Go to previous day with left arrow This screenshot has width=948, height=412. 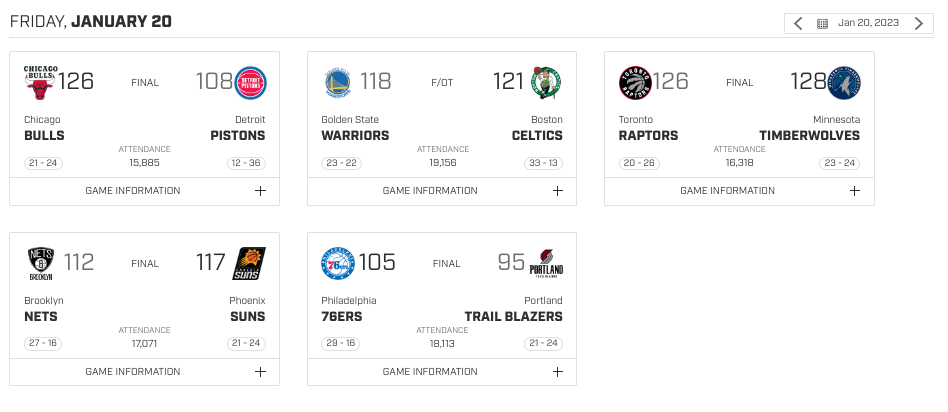click(x=798, y=24)
